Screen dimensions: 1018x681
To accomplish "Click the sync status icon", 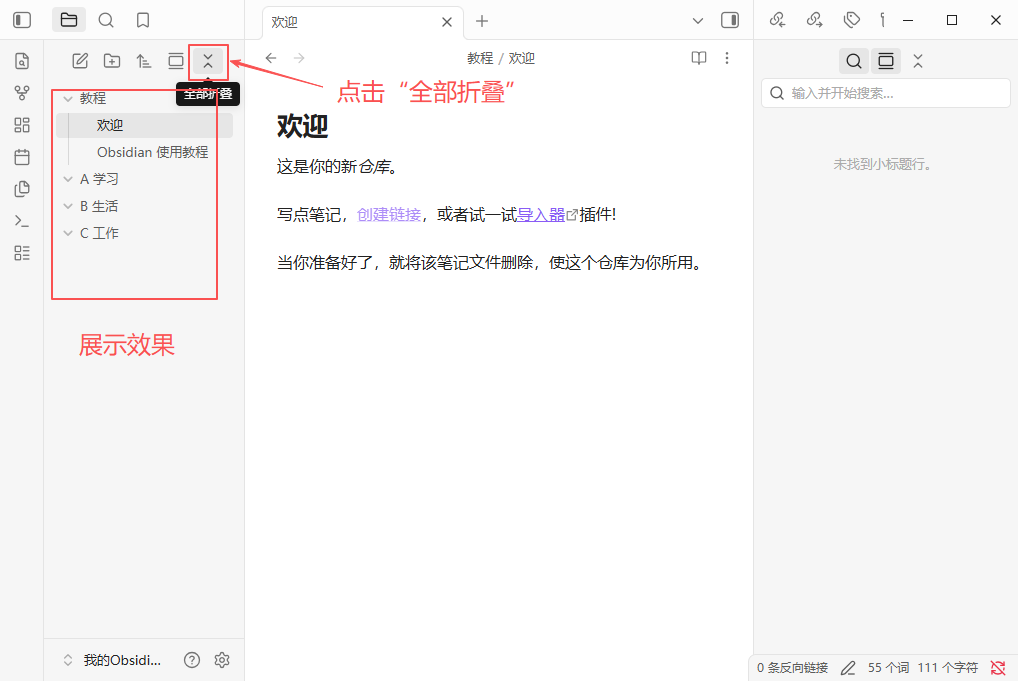I will pos(998,667).
